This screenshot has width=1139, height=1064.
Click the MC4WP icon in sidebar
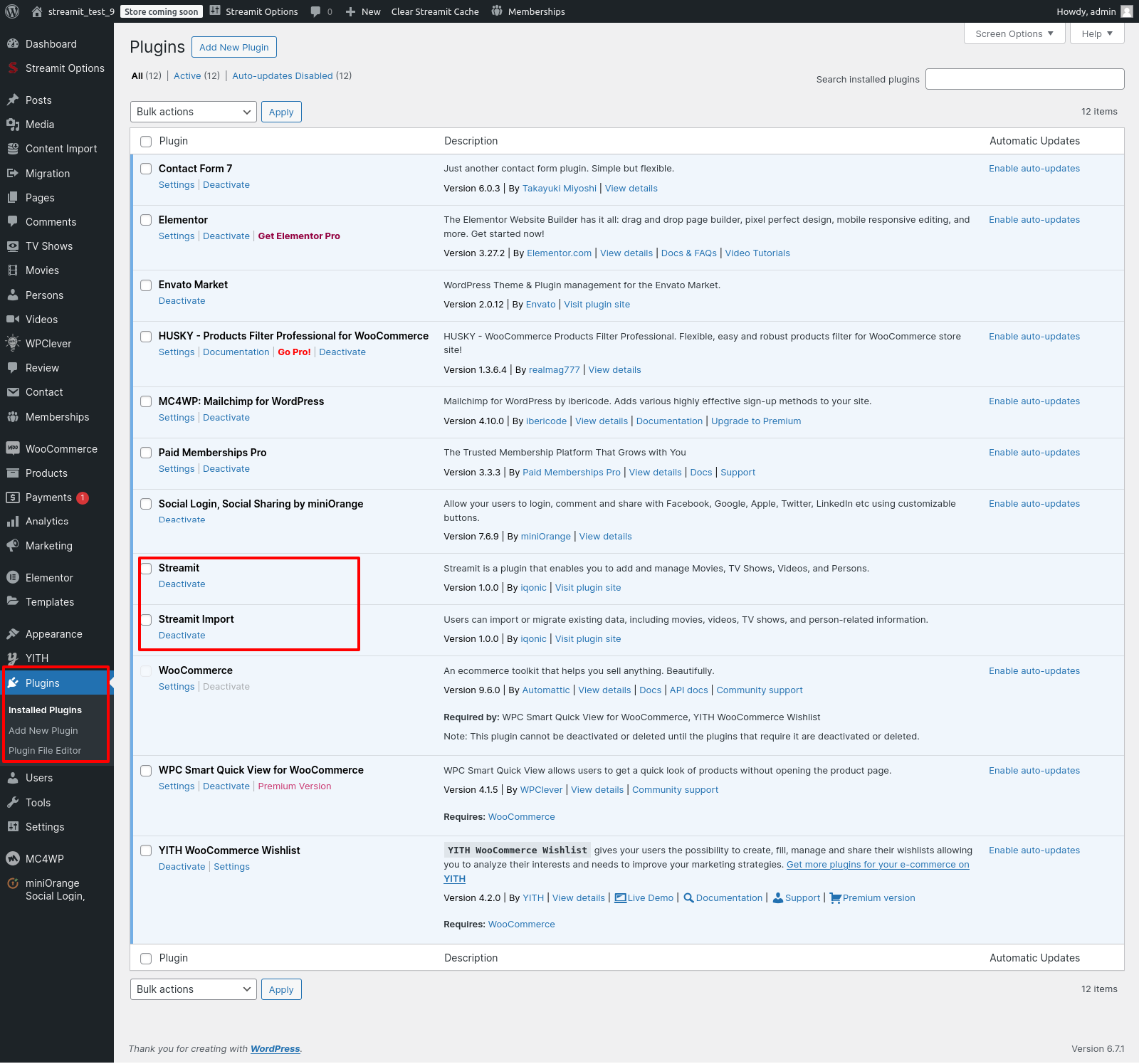coord(13,859)
